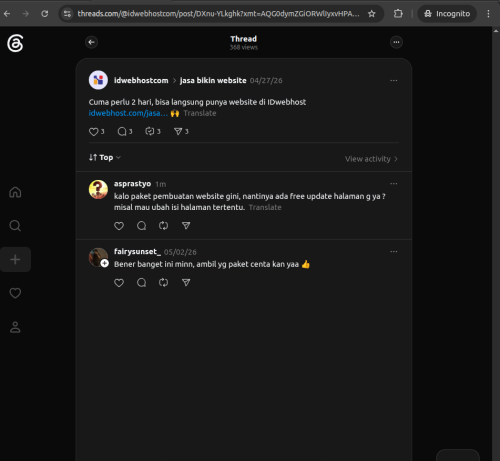Open thread header more options menu

(x=396, y=42)
